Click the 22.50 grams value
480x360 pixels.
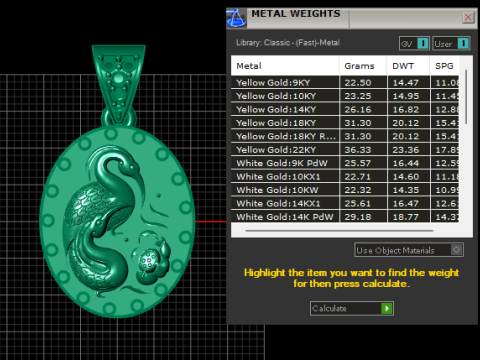tap(358, 83)
